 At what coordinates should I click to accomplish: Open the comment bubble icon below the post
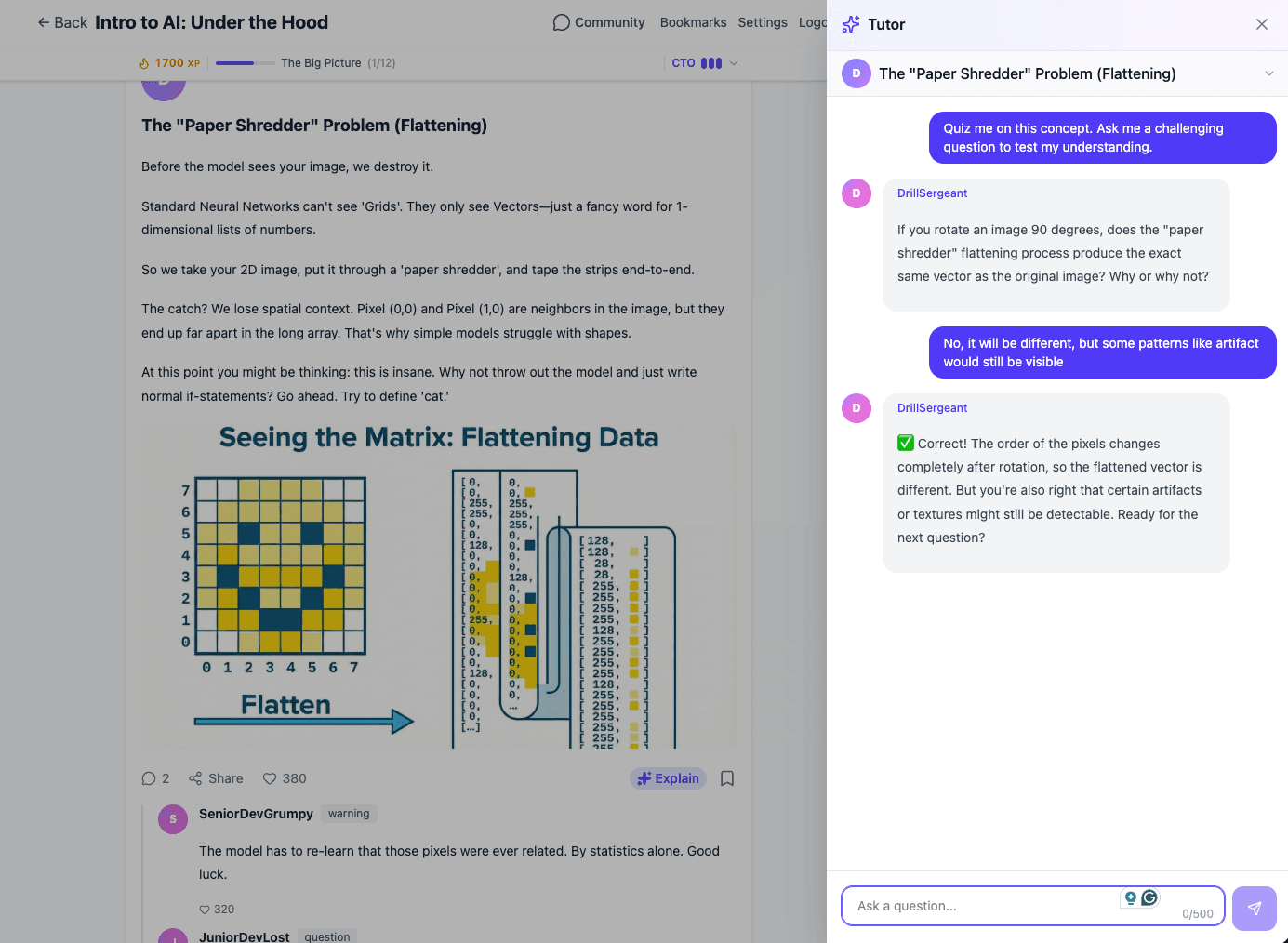(x=150, y=778)
